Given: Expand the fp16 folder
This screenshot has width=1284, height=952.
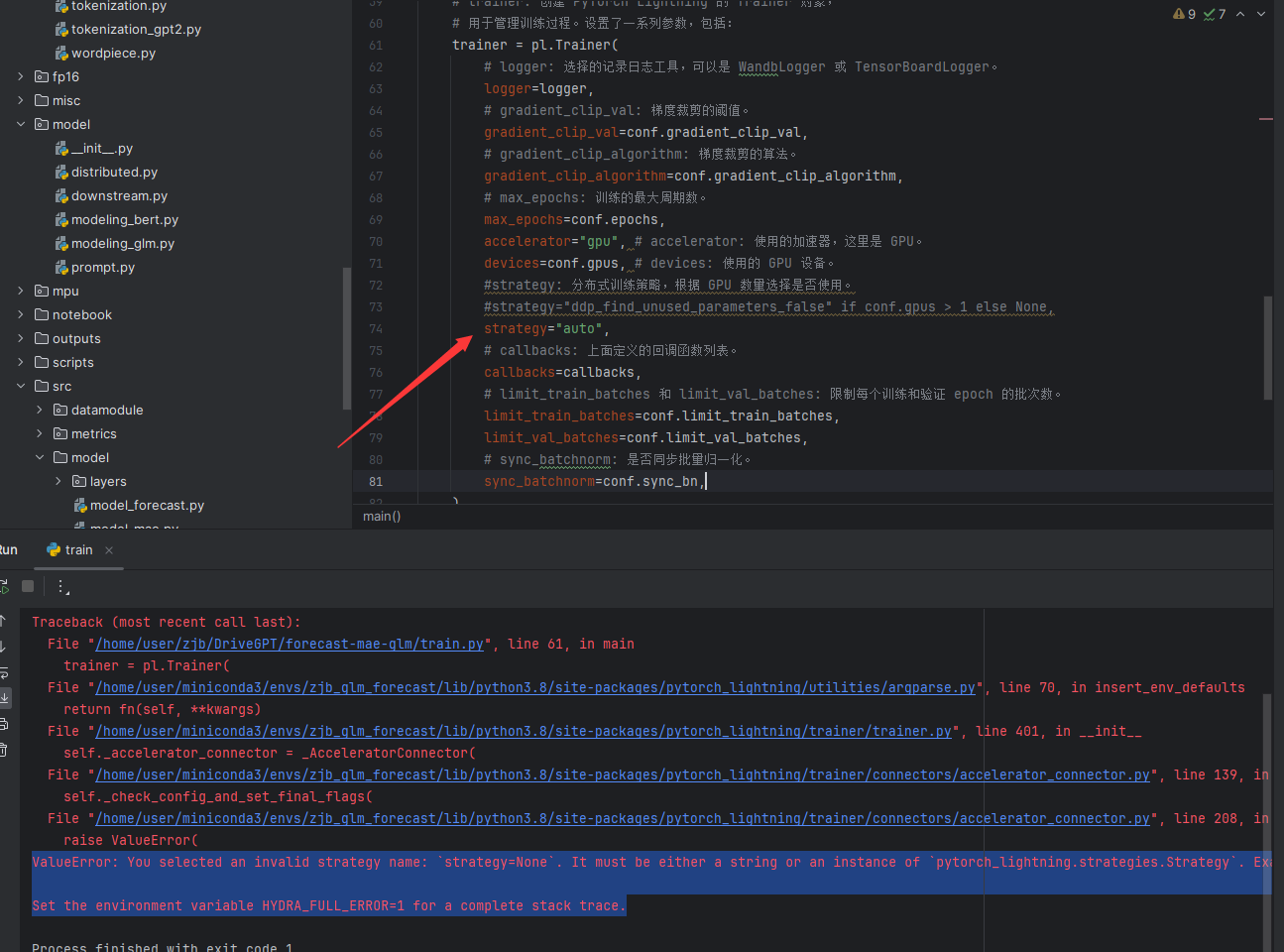Looking at the screenshot, I should 21,76.
